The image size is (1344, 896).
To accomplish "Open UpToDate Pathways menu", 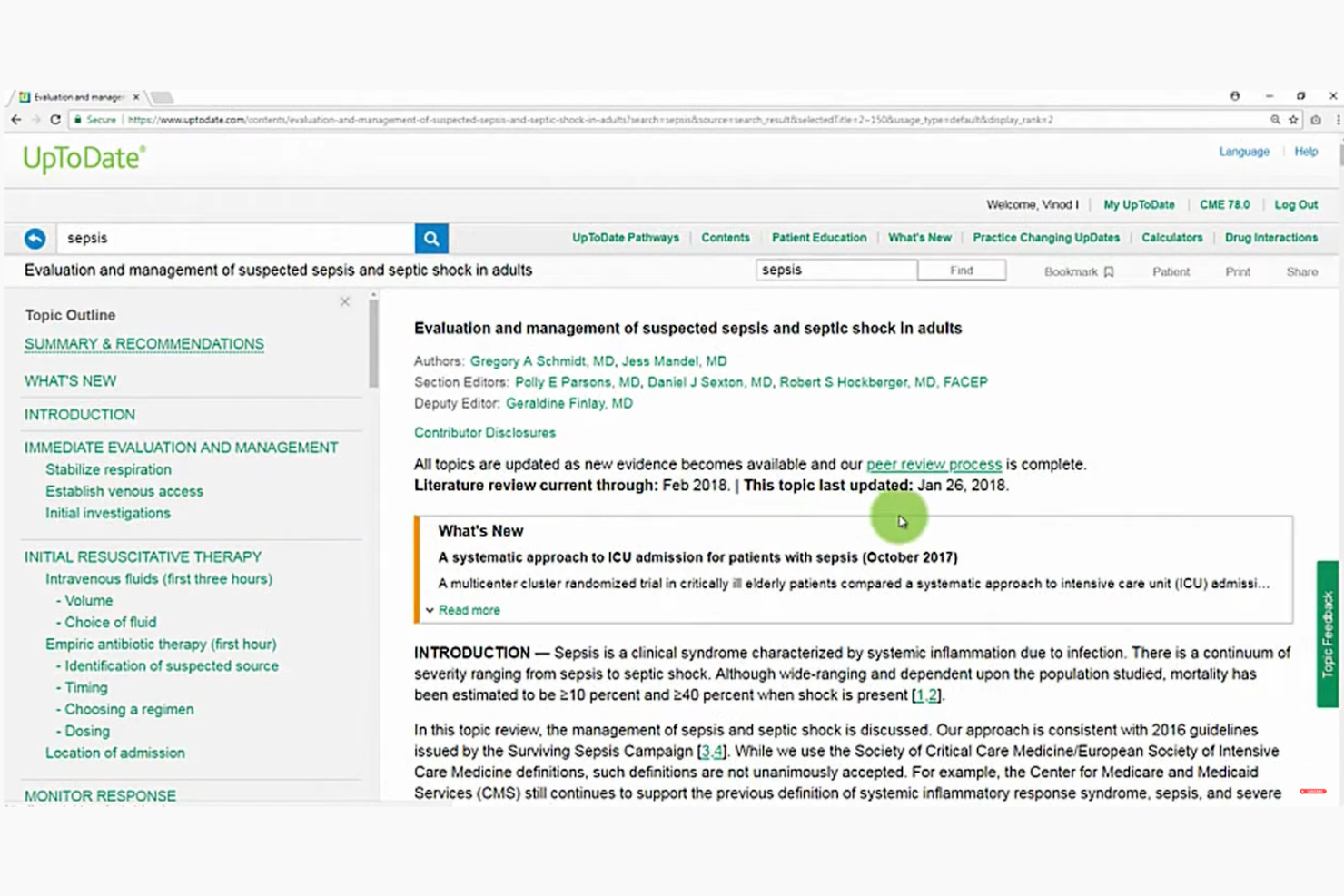I will (626, 238).
